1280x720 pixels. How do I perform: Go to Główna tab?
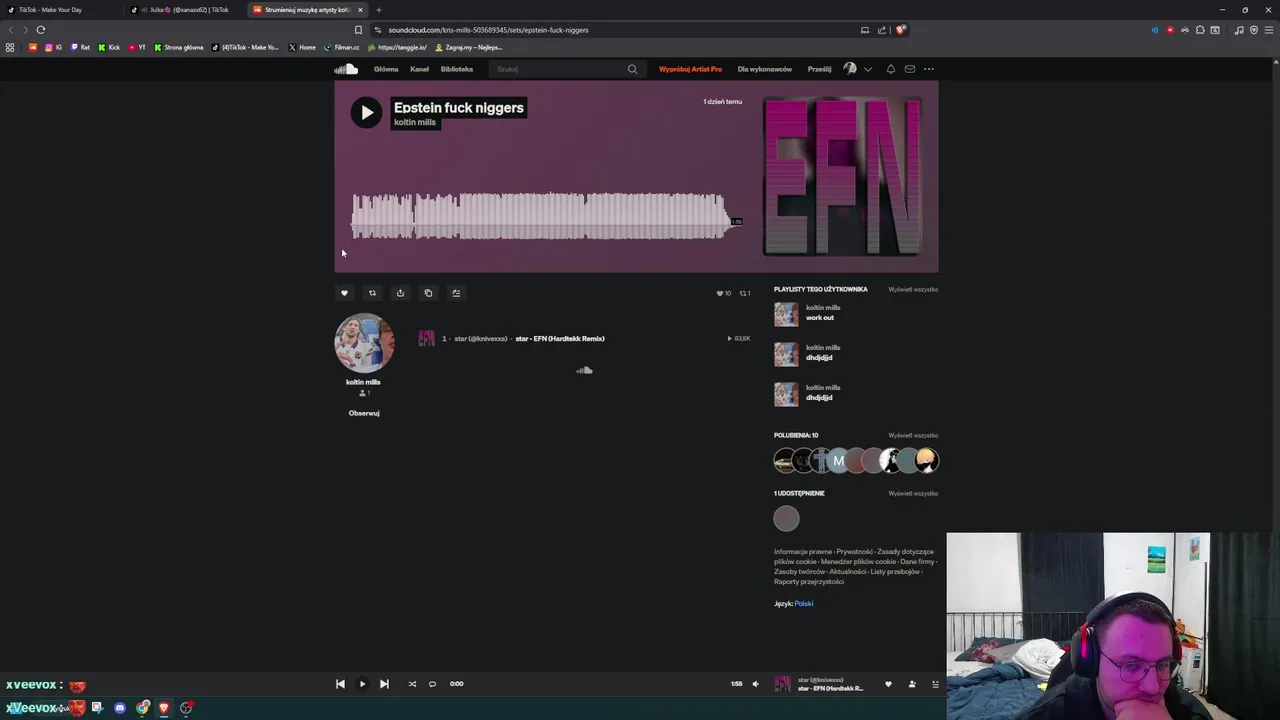pos(386,69)
